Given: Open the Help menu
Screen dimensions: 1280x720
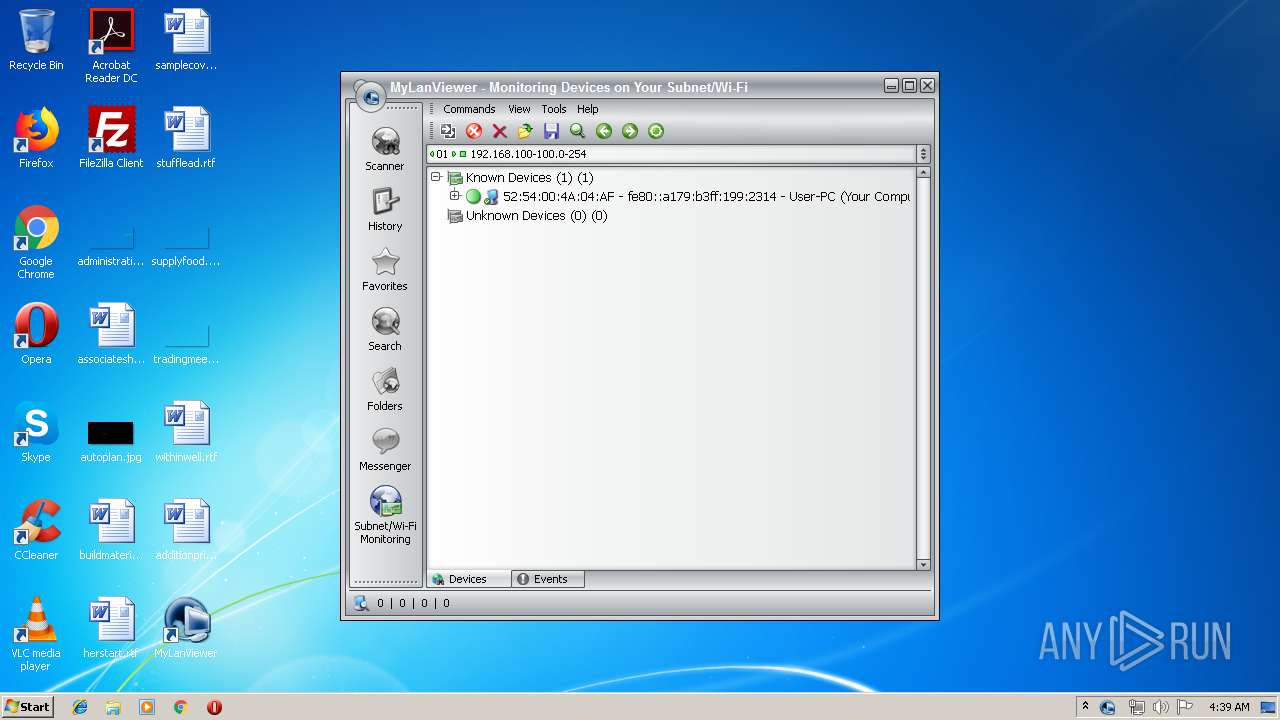Looking at the screenshot, I should pos(588,109).
